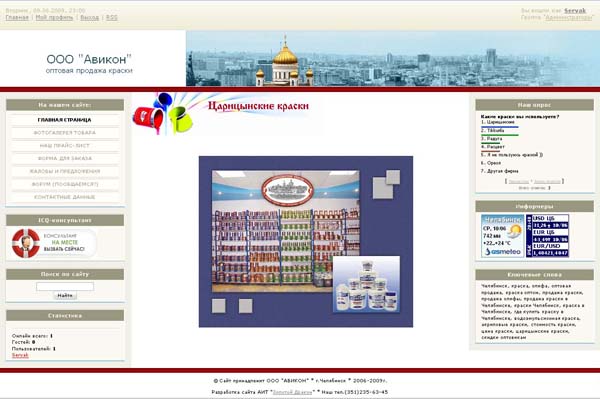Click the Выход logout link
This screenshot has height=399, width=600.
(90, 18)
